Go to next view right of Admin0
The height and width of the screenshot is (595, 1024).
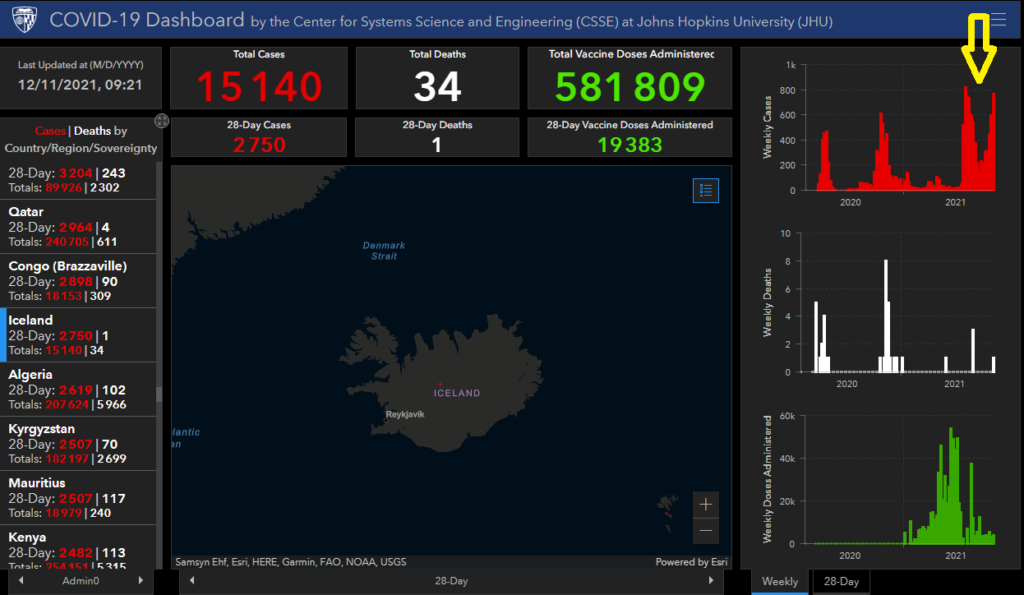(140, 580)
